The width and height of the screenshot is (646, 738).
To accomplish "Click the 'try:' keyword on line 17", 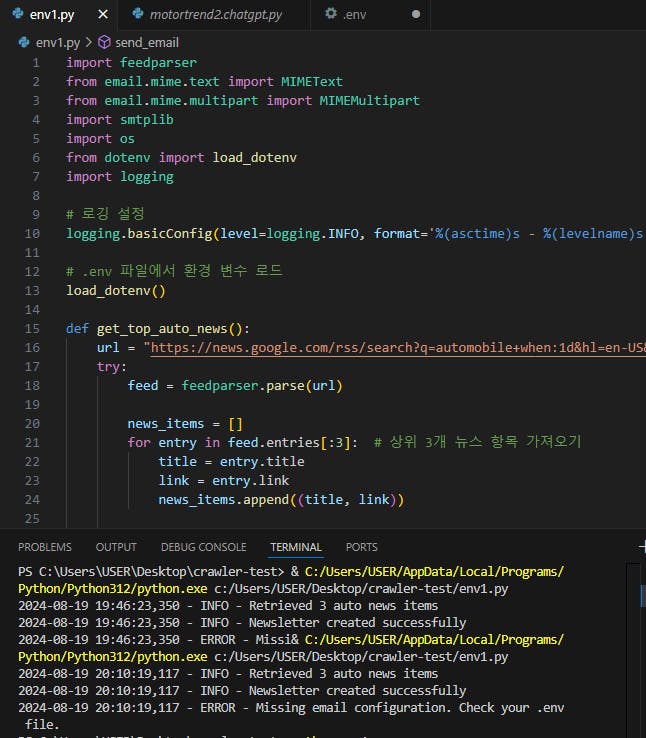I will coord(112,367).
